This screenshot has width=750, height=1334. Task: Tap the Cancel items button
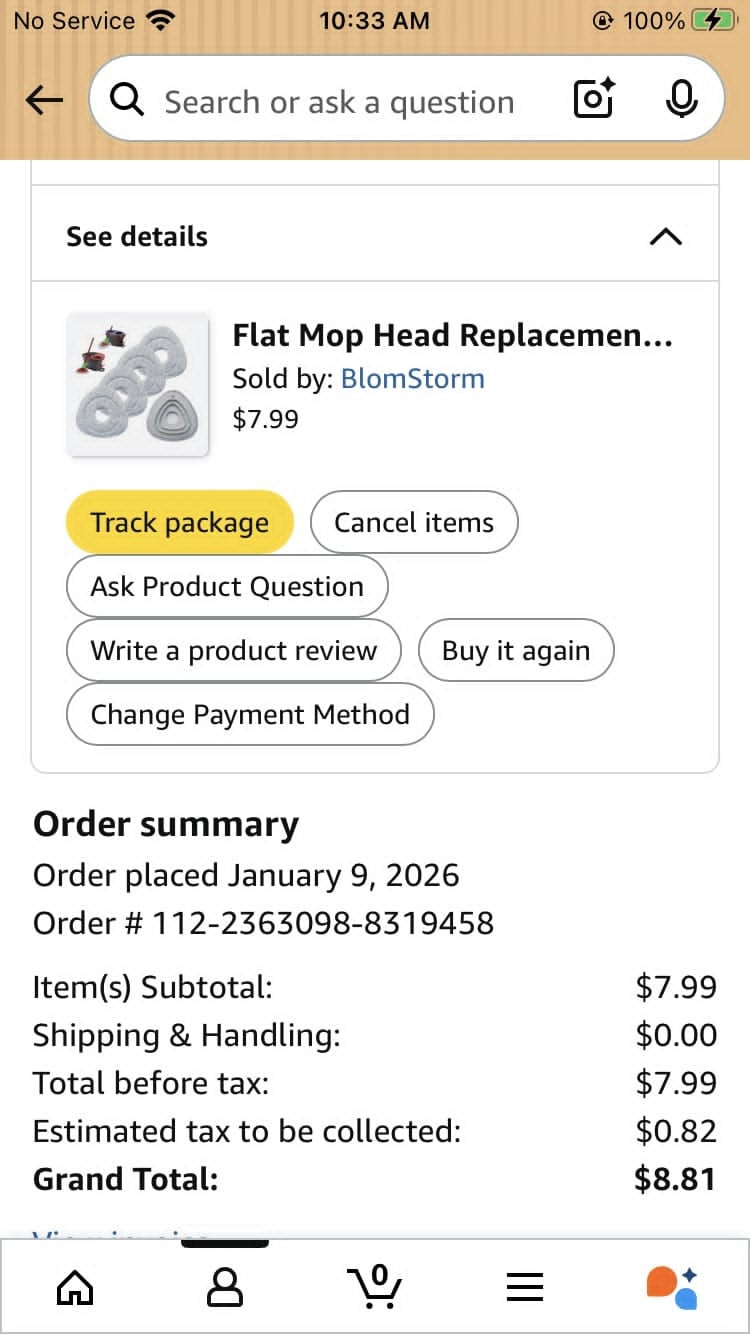pos(414,522)
